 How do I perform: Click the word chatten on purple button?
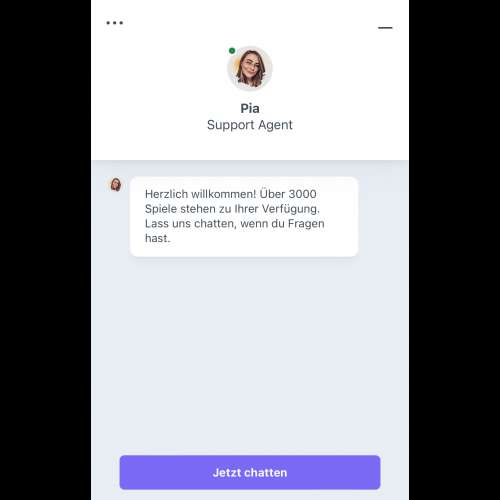(266, 473)
